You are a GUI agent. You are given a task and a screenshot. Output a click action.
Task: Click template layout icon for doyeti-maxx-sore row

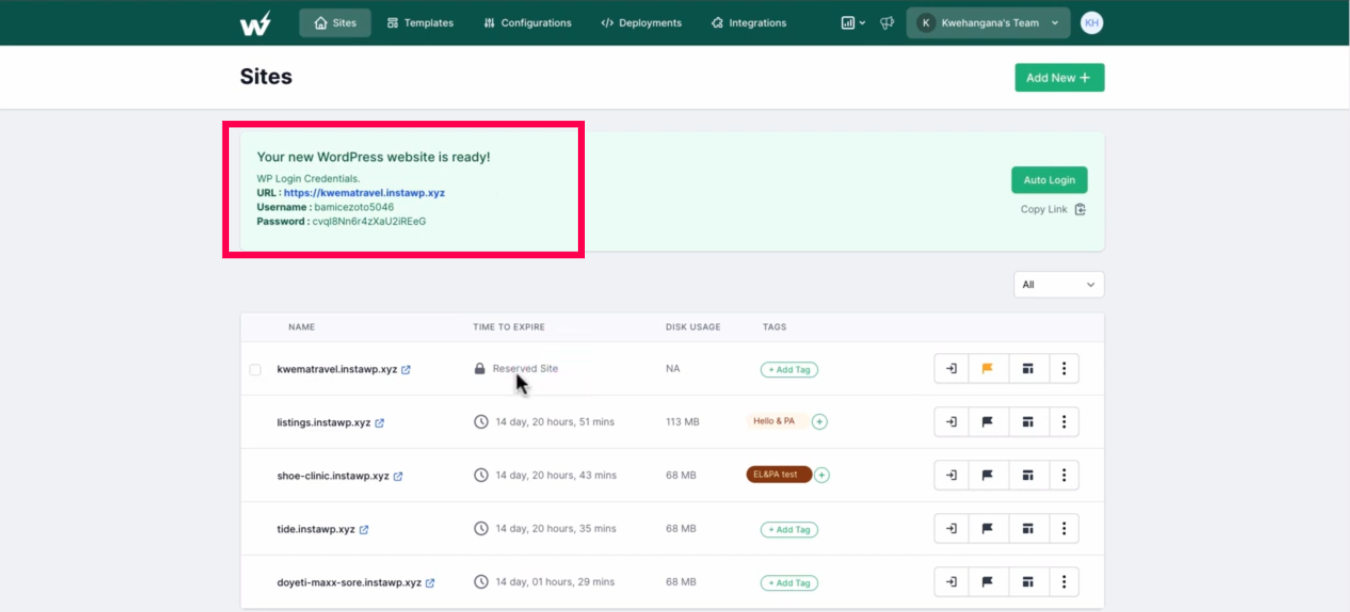tap(1027, 582)
